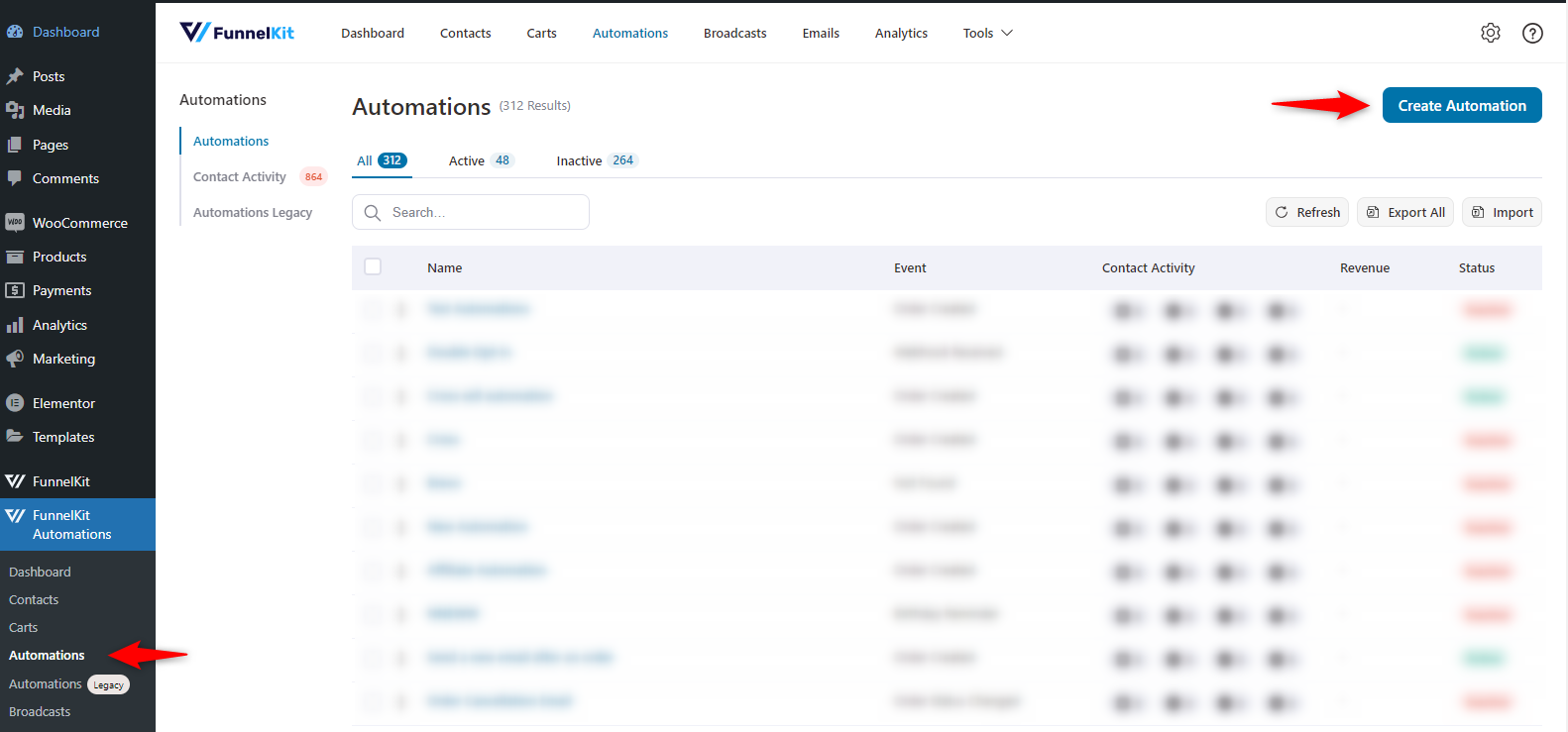Click the WooCommerce icon in sidebar
1568x732 pixels.
[x=15, y=223]
